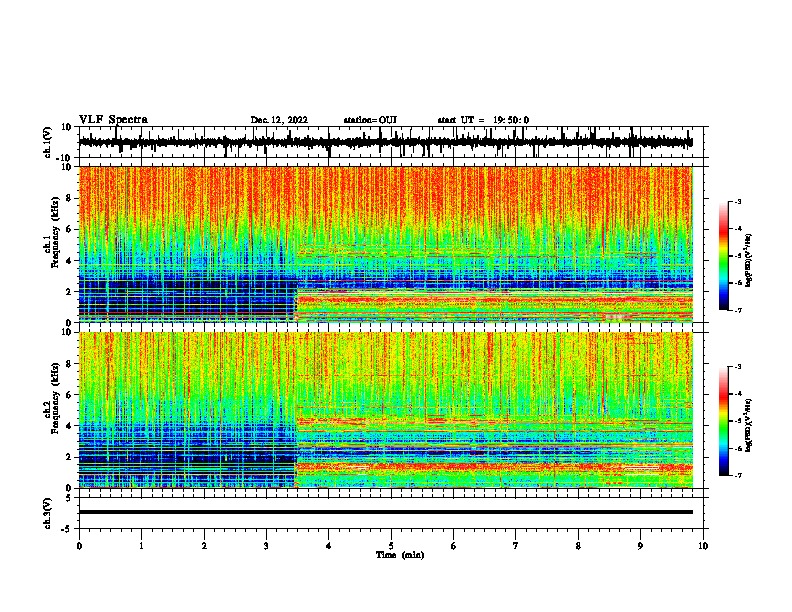Click the 'Time (min)' axis label

[400, 555]
